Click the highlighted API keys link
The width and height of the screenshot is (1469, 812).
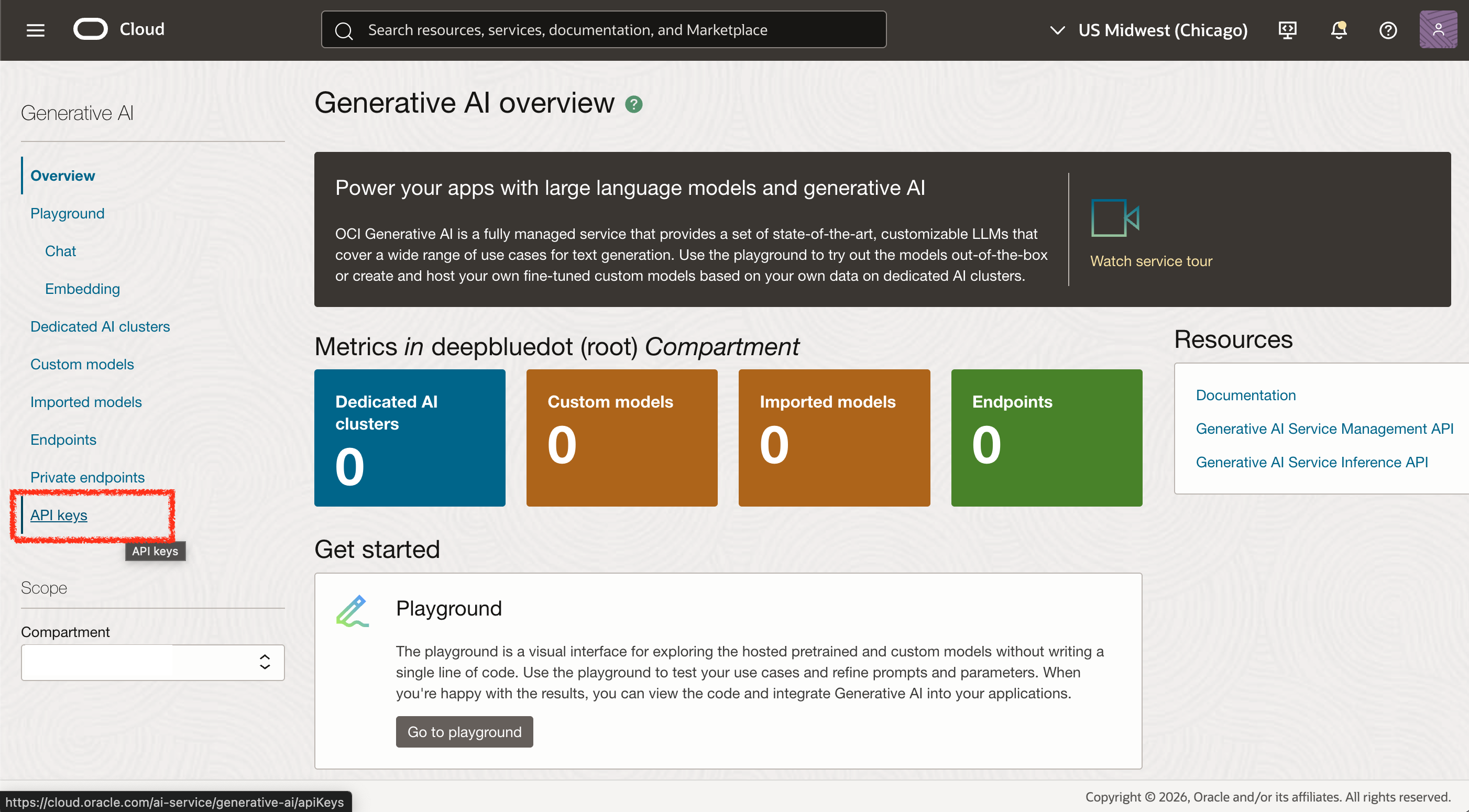[58, 515]
